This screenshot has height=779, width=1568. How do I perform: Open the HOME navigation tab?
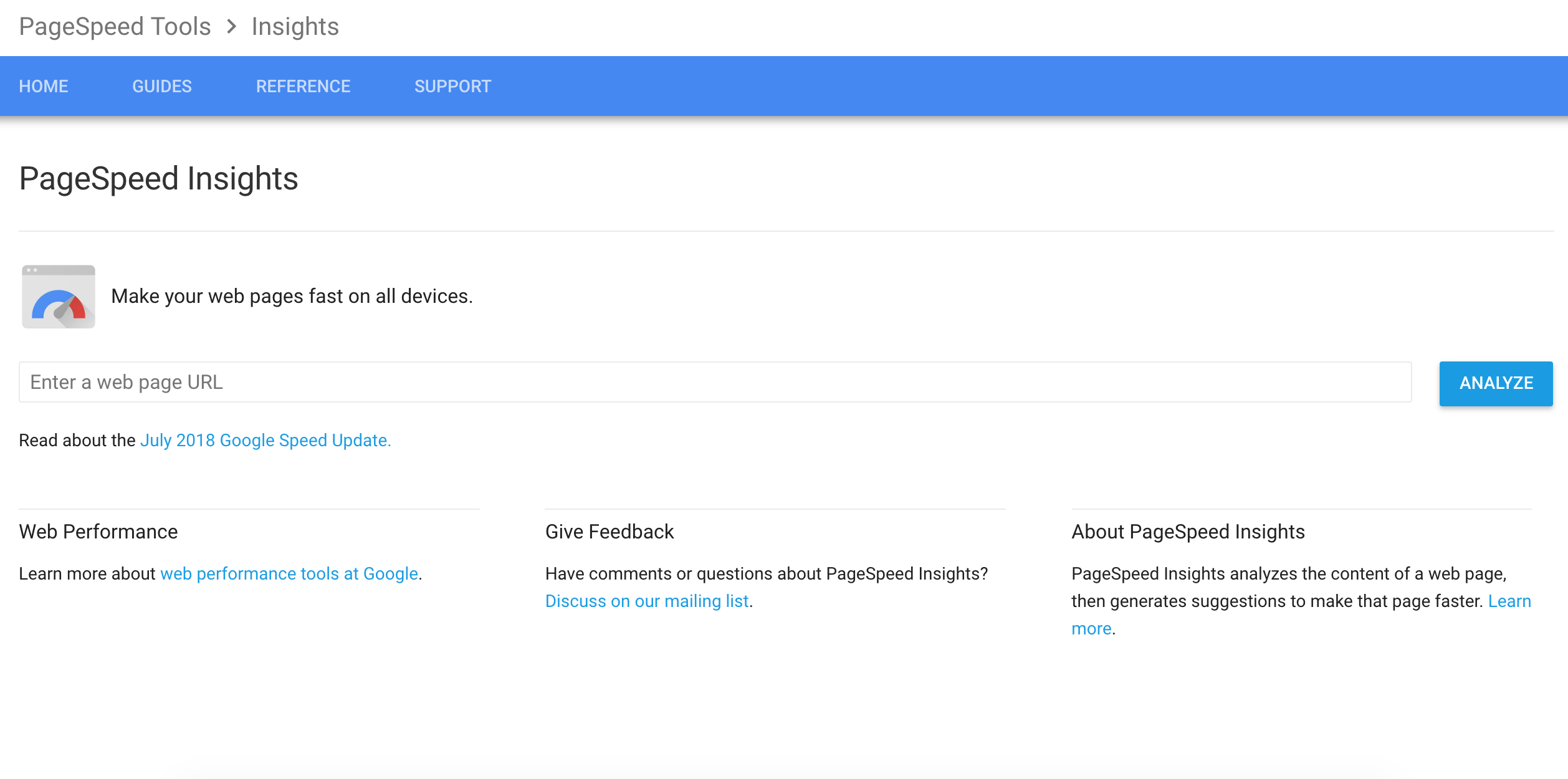point(44,86)
